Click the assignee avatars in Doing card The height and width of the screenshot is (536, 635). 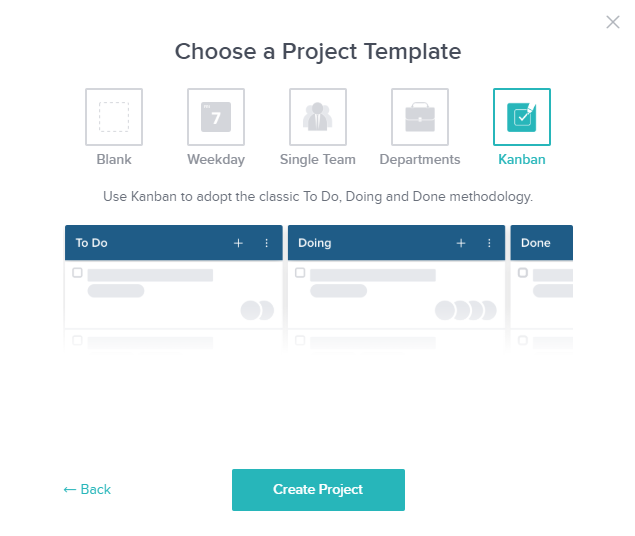click(x=465, y=310)
